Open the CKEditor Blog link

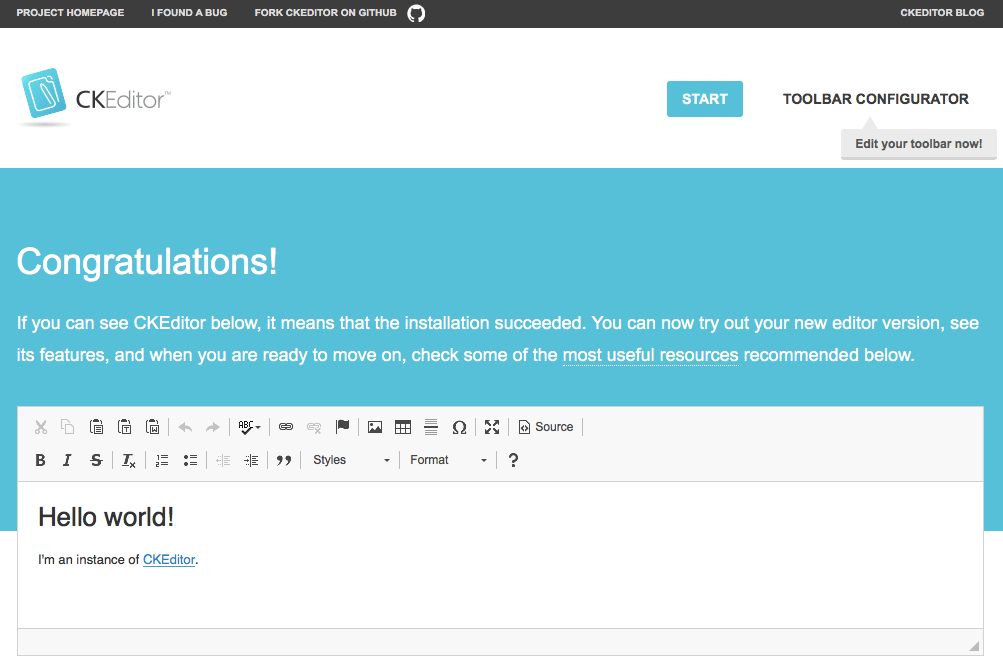point(940,13)
